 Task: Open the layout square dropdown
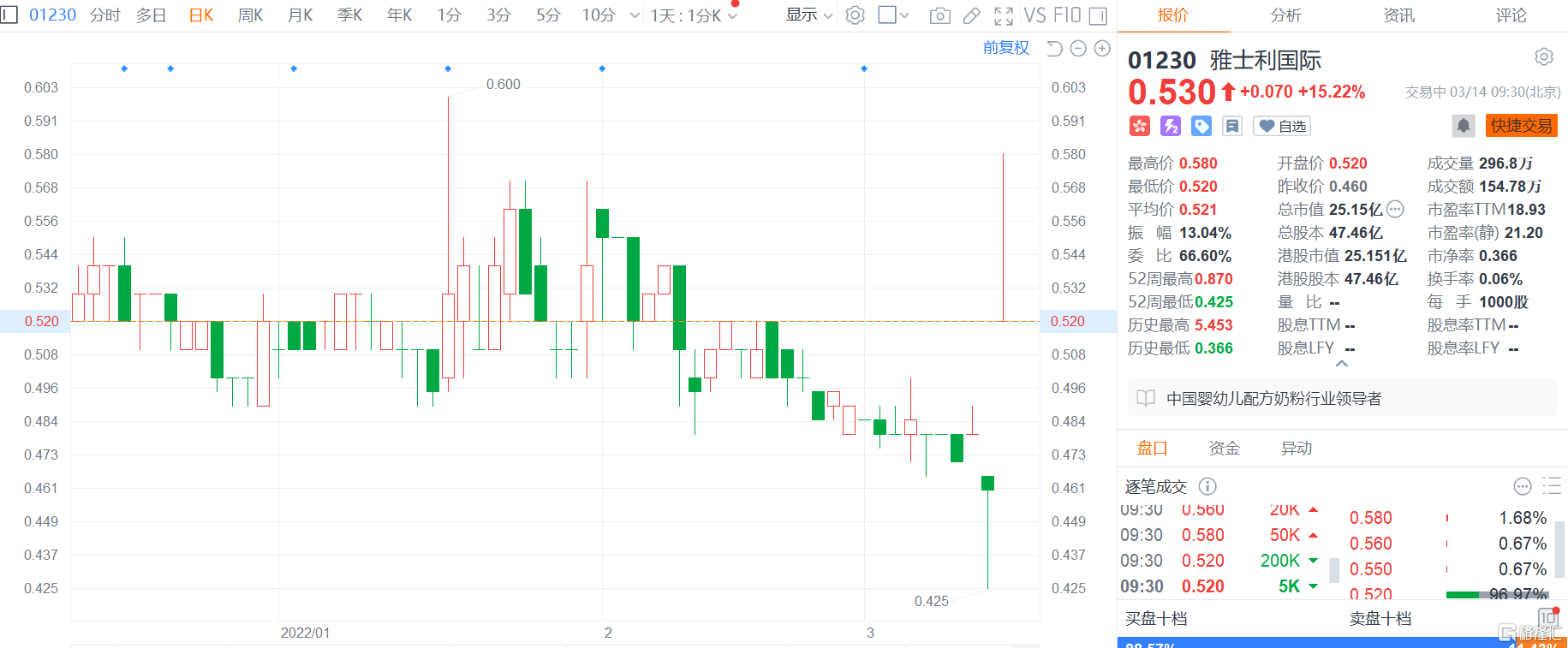(x=894, y=15)
